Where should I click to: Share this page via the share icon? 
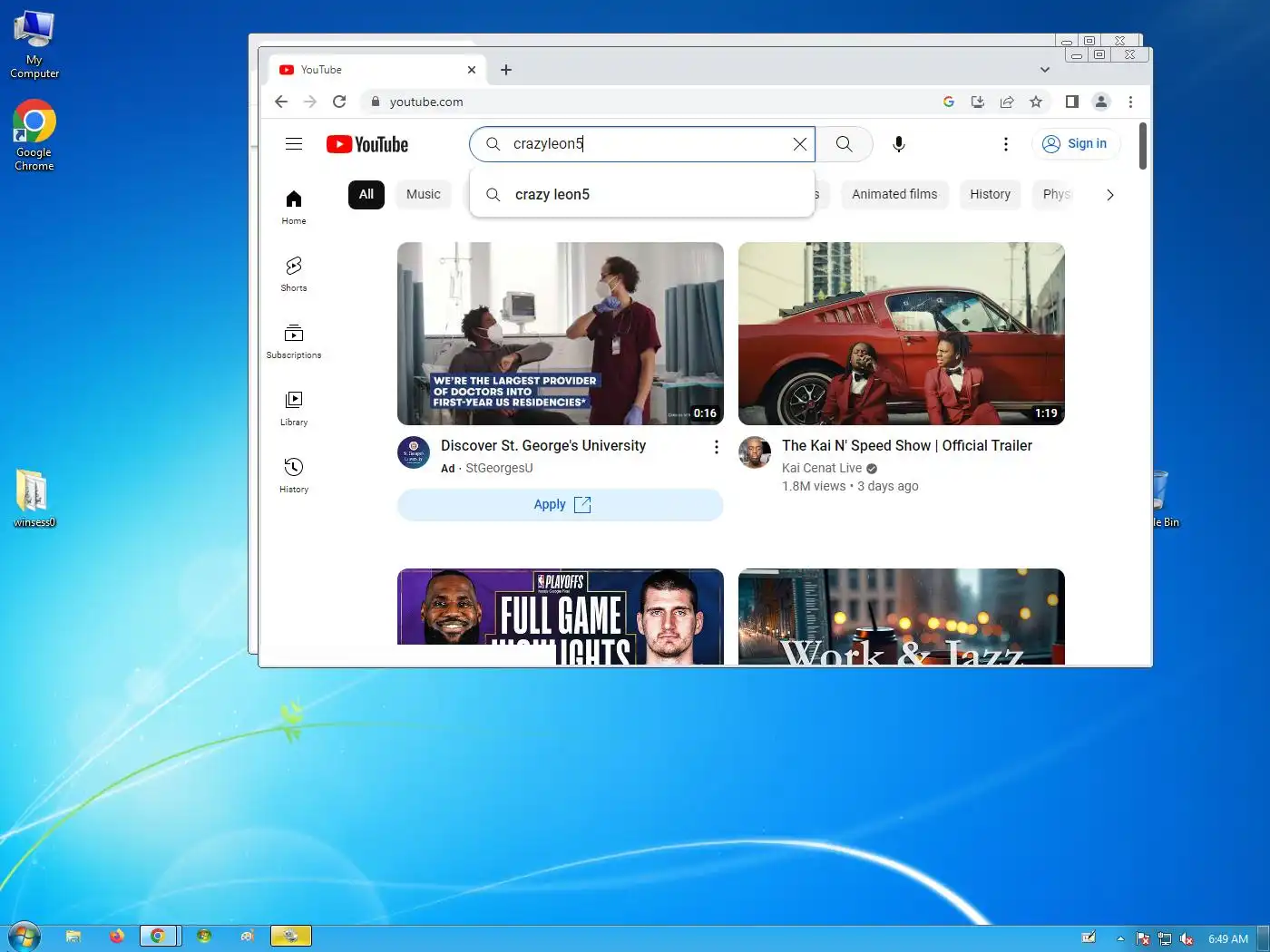1007,102
